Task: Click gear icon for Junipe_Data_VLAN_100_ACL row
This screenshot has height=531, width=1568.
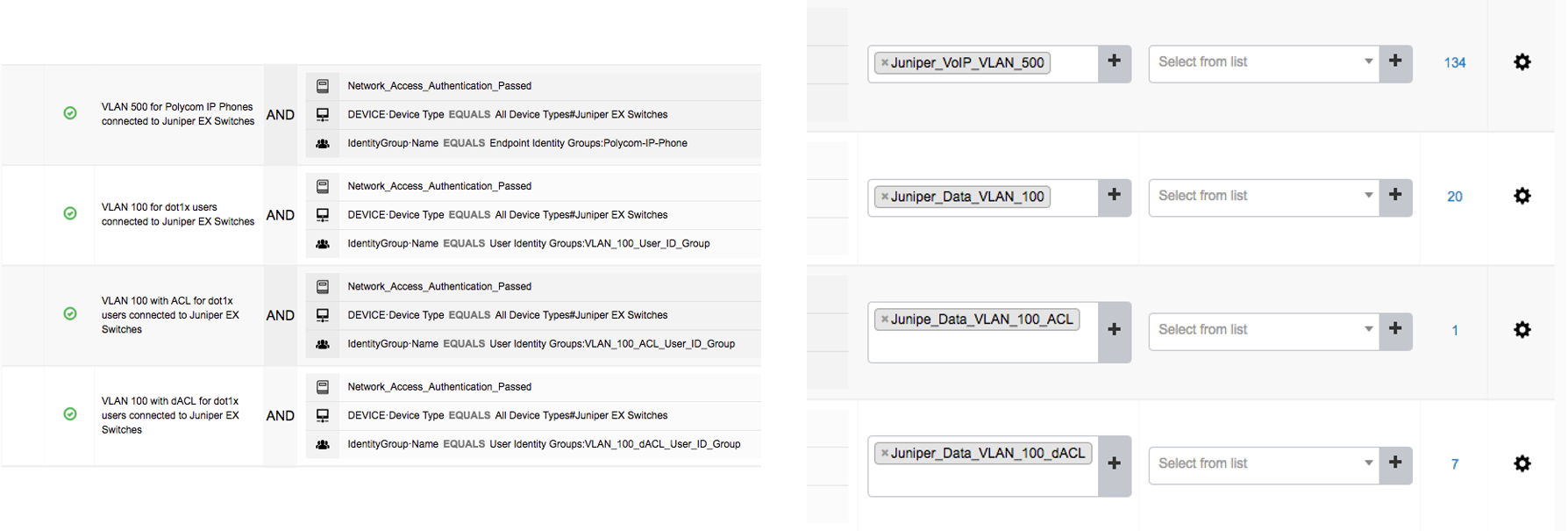Action: pos(1522,330)
